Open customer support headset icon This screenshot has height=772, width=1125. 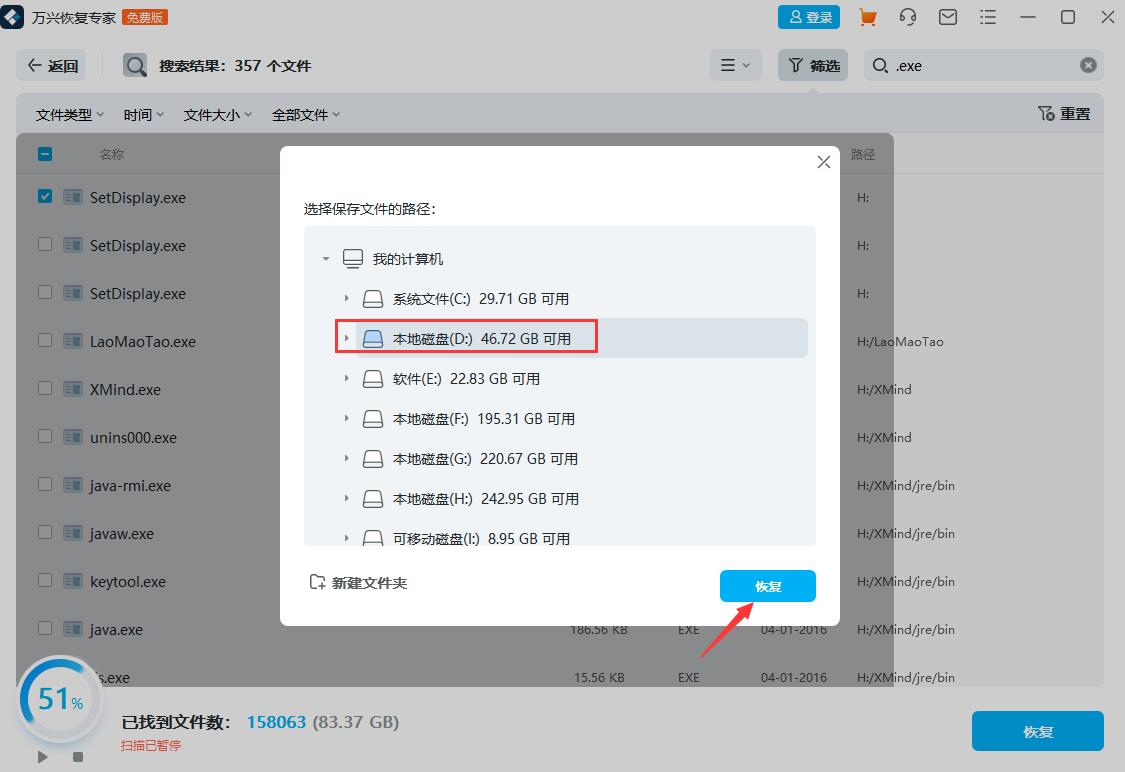(x=908, y=17)
